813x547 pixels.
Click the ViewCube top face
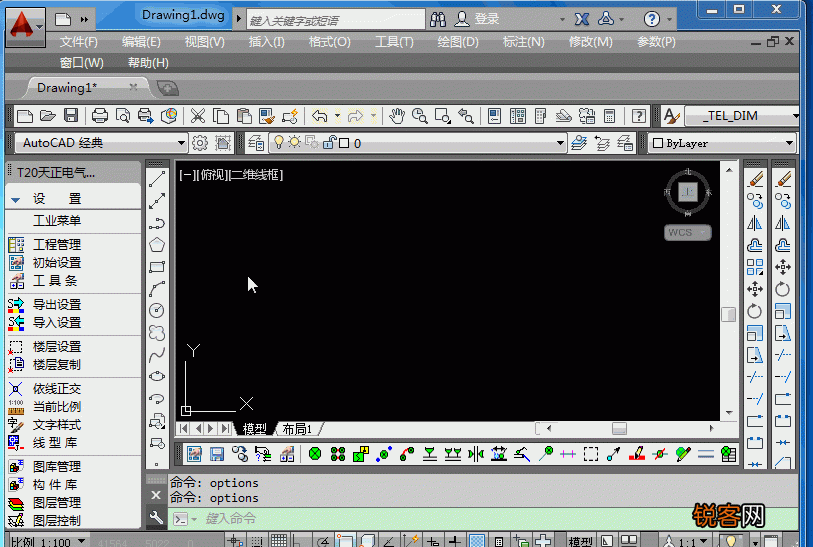click(688, 192)
